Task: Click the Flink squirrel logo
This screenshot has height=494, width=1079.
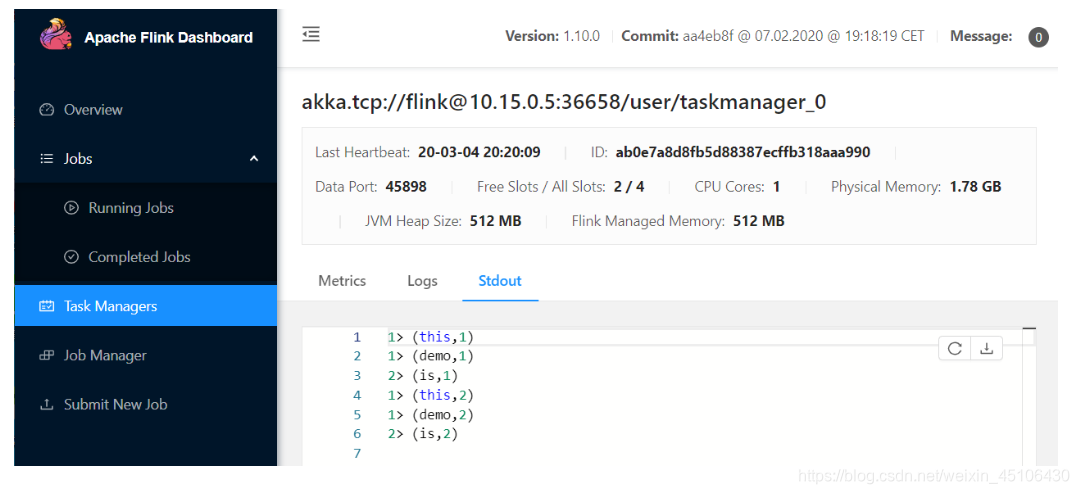Action: tap(56, 34)
